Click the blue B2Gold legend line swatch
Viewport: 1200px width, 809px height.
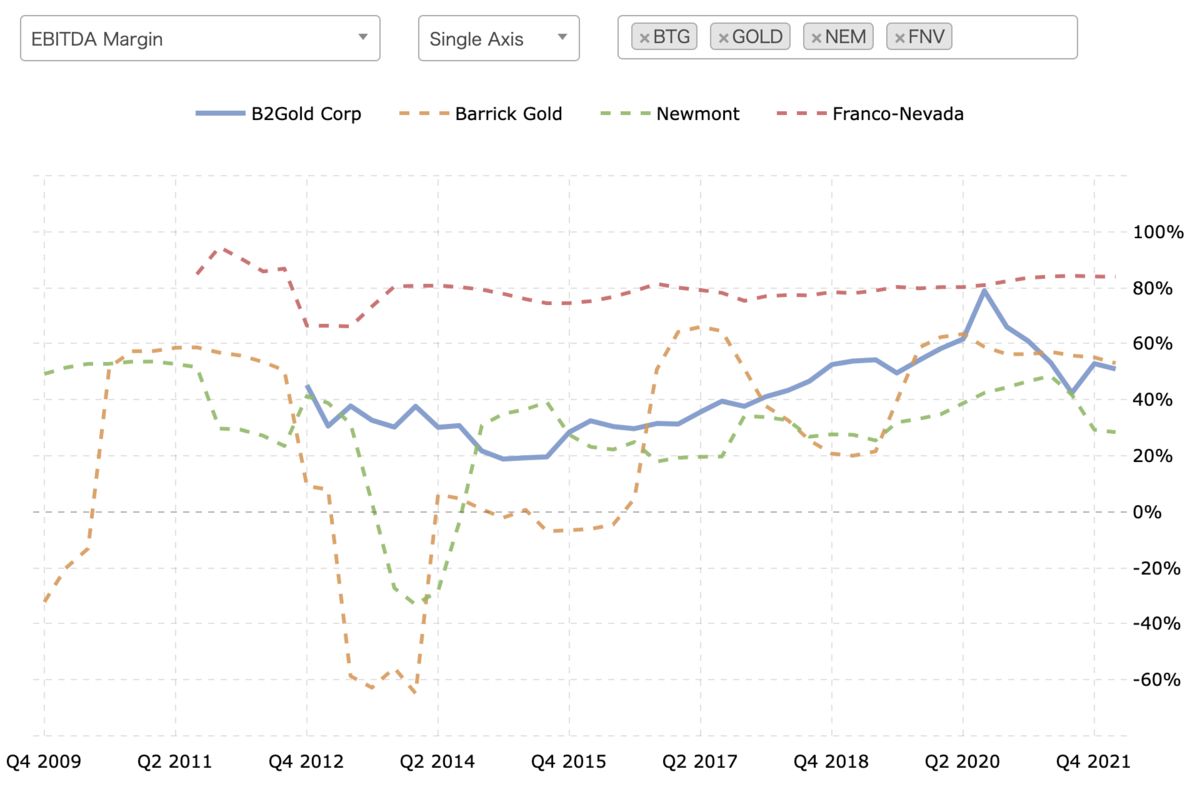coord(219,114)
